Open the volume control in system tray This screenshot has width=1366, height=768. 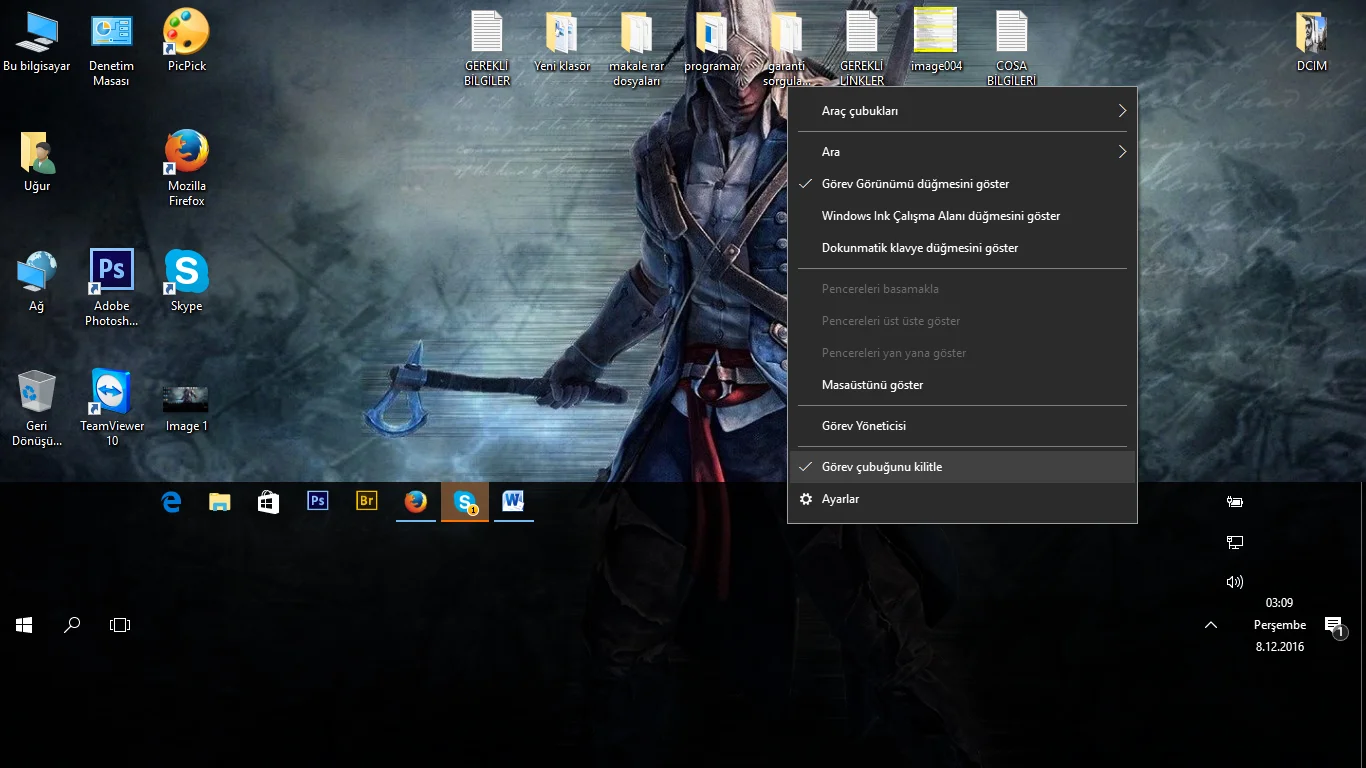pos(1235,582)
